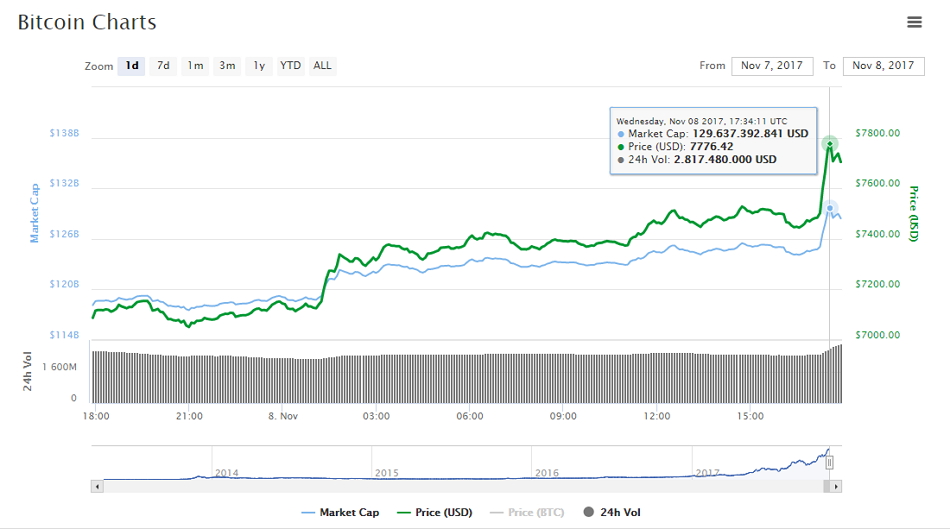950x529 pixels.
Task: Select the 1y zoom range
Action: [259, 65]
